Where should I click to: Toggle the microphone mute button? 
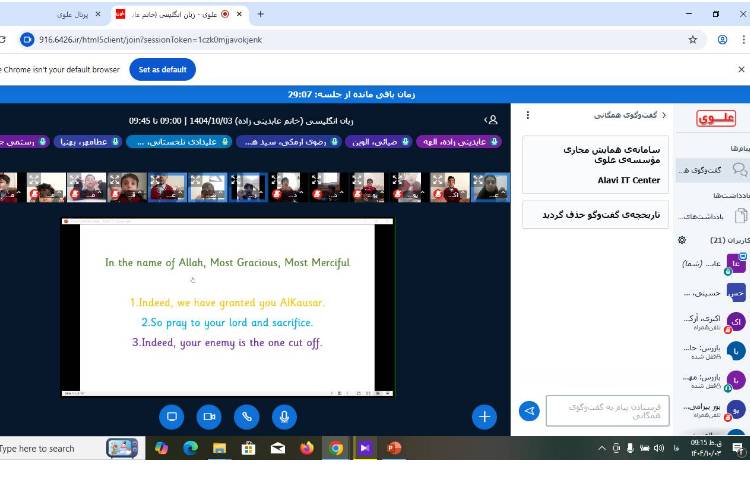pyautogui.click(x=284, y=416)
